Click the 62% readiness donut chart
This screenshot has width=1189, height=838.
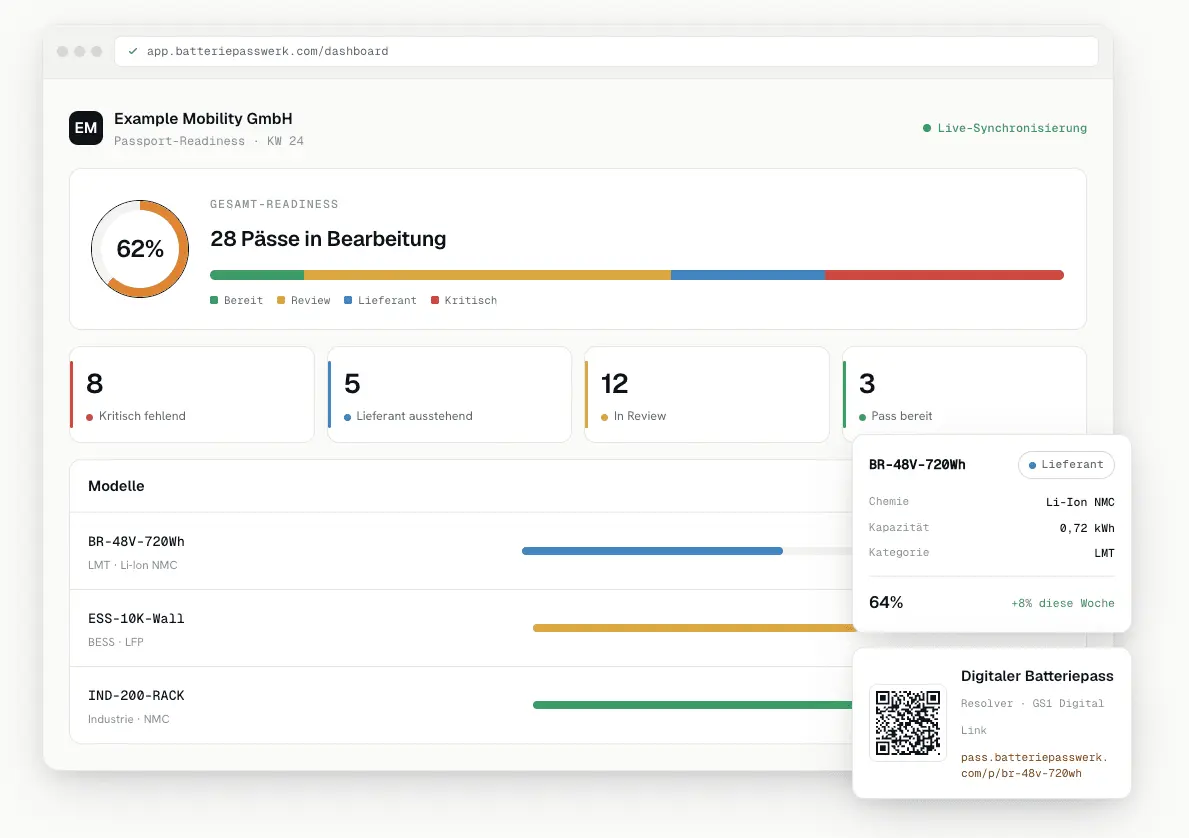point(140,249)
